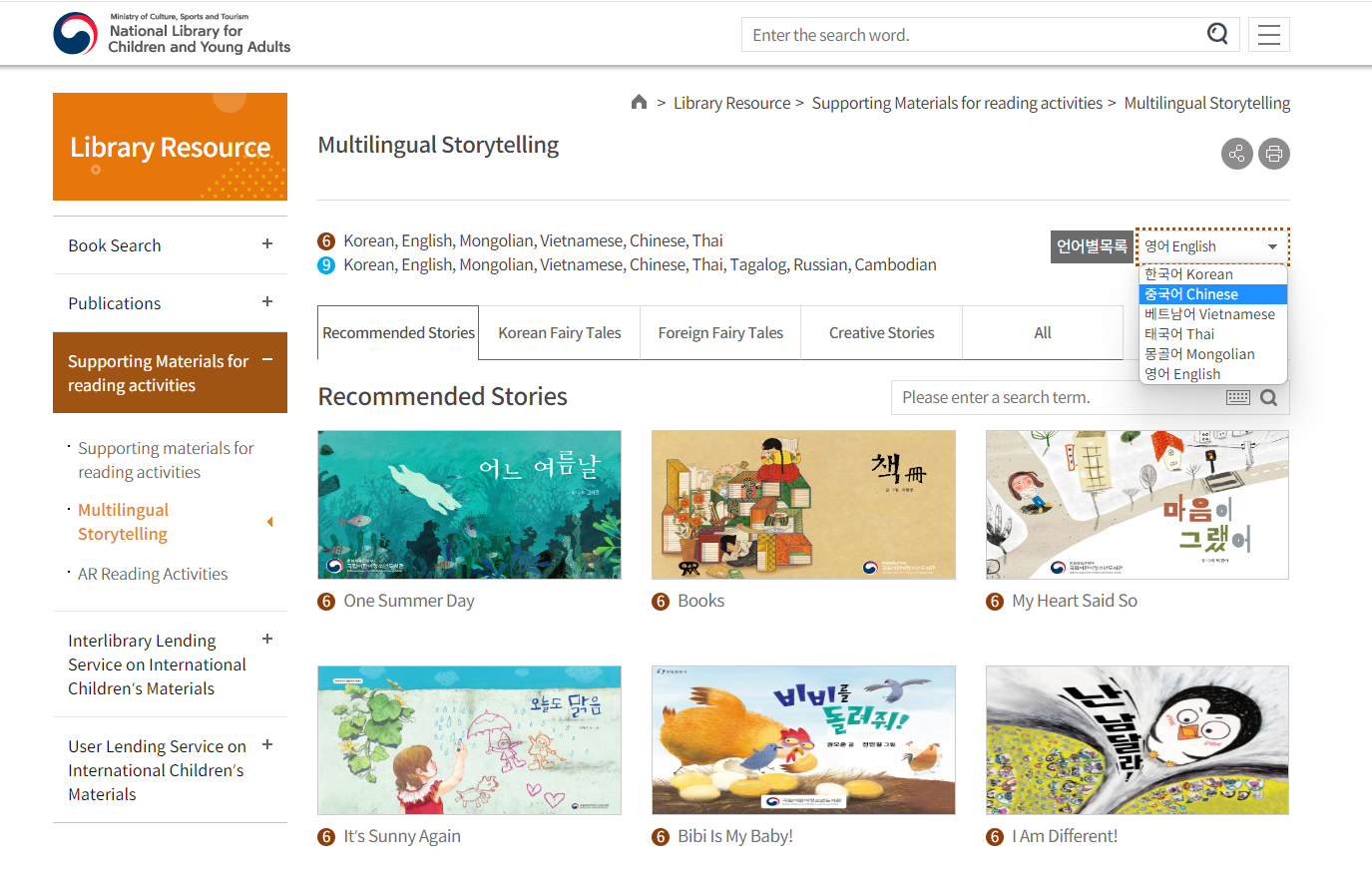
Task: Click the 6-language badge next to One Summer Day
Action: [x=326, y=602]
